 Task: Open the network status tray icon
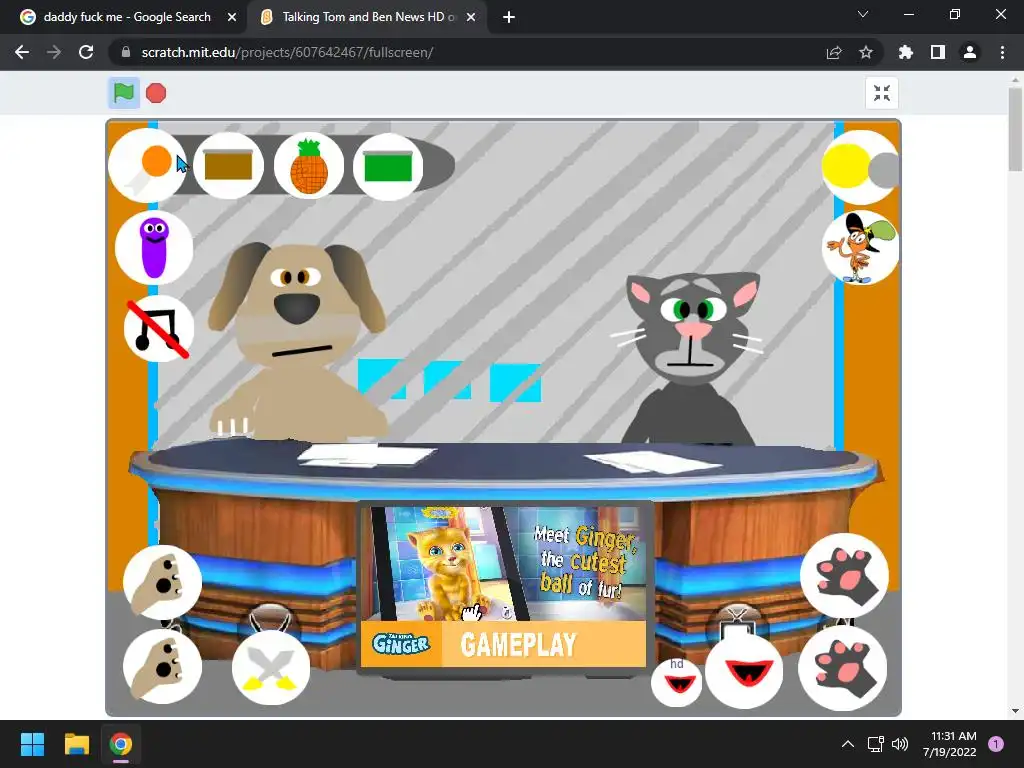(875, 744)
